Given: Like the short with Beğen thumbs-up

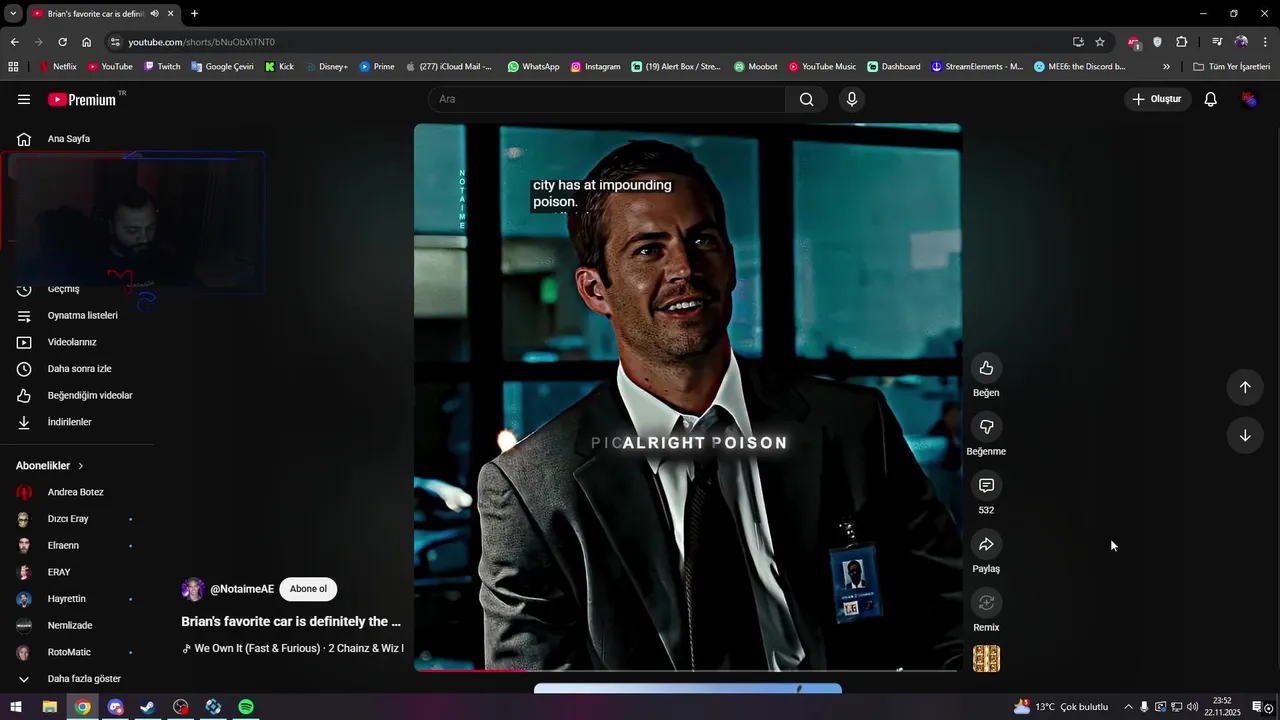Looking at the screenshot, I should [986, 368].
